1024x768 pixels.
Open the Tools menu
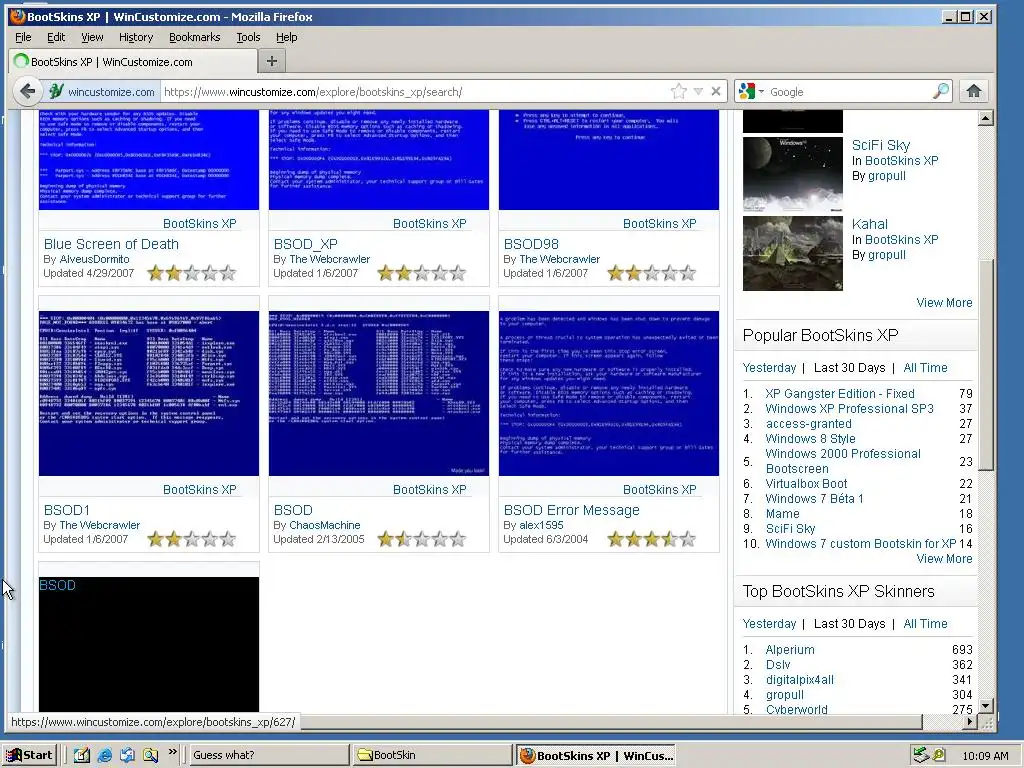coord(248,37)
